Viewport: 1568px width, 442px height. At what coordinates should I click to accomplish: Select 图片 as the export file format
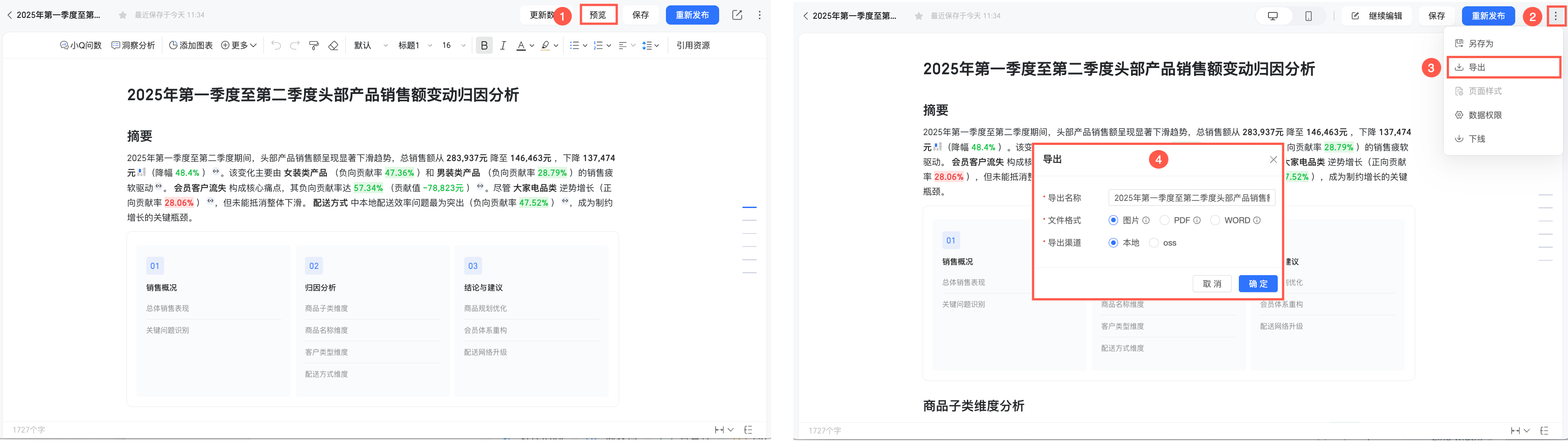click(1113, 221)
